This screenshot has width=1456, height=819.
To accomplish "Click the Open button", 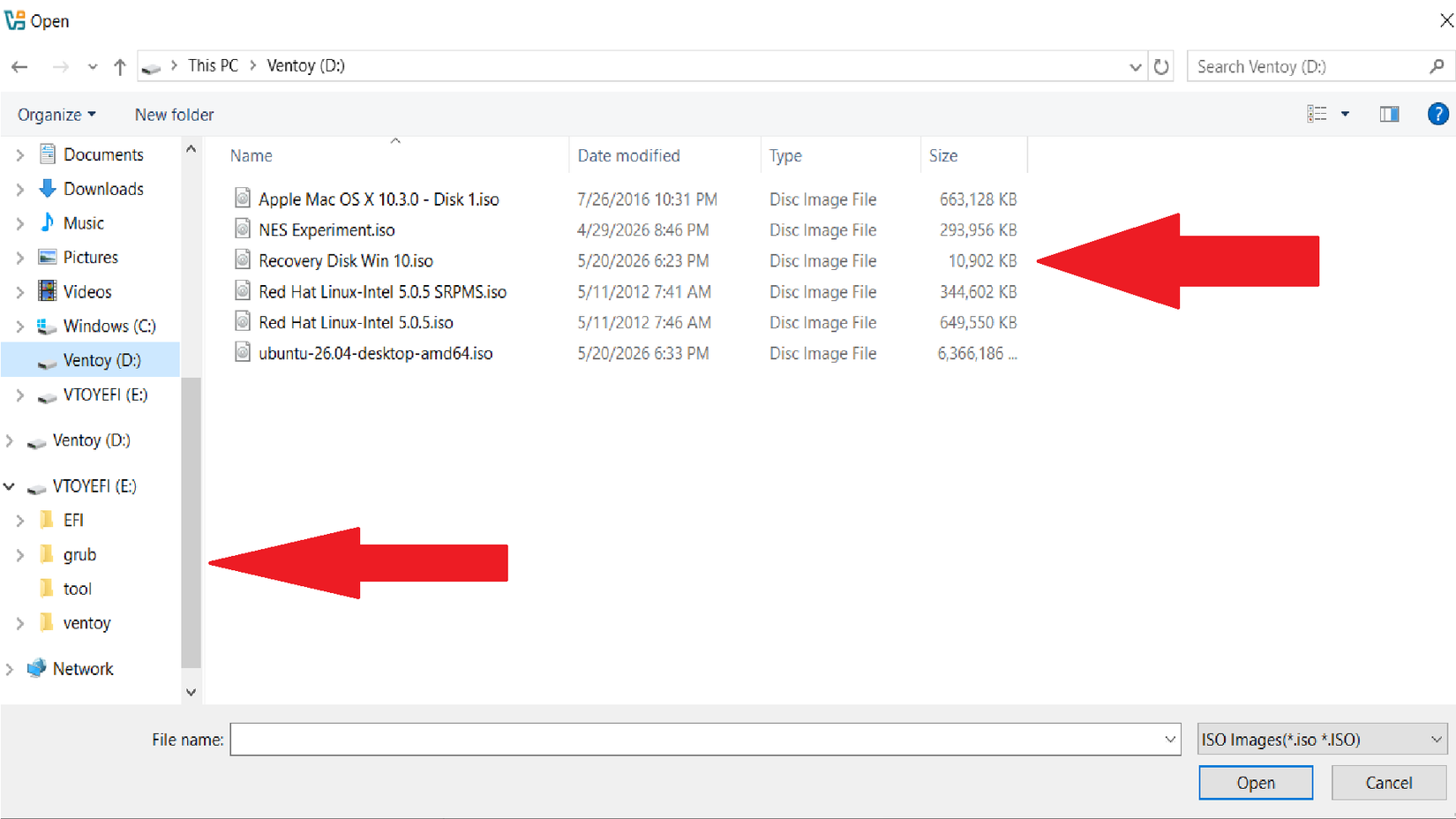I will point(1256,783).
